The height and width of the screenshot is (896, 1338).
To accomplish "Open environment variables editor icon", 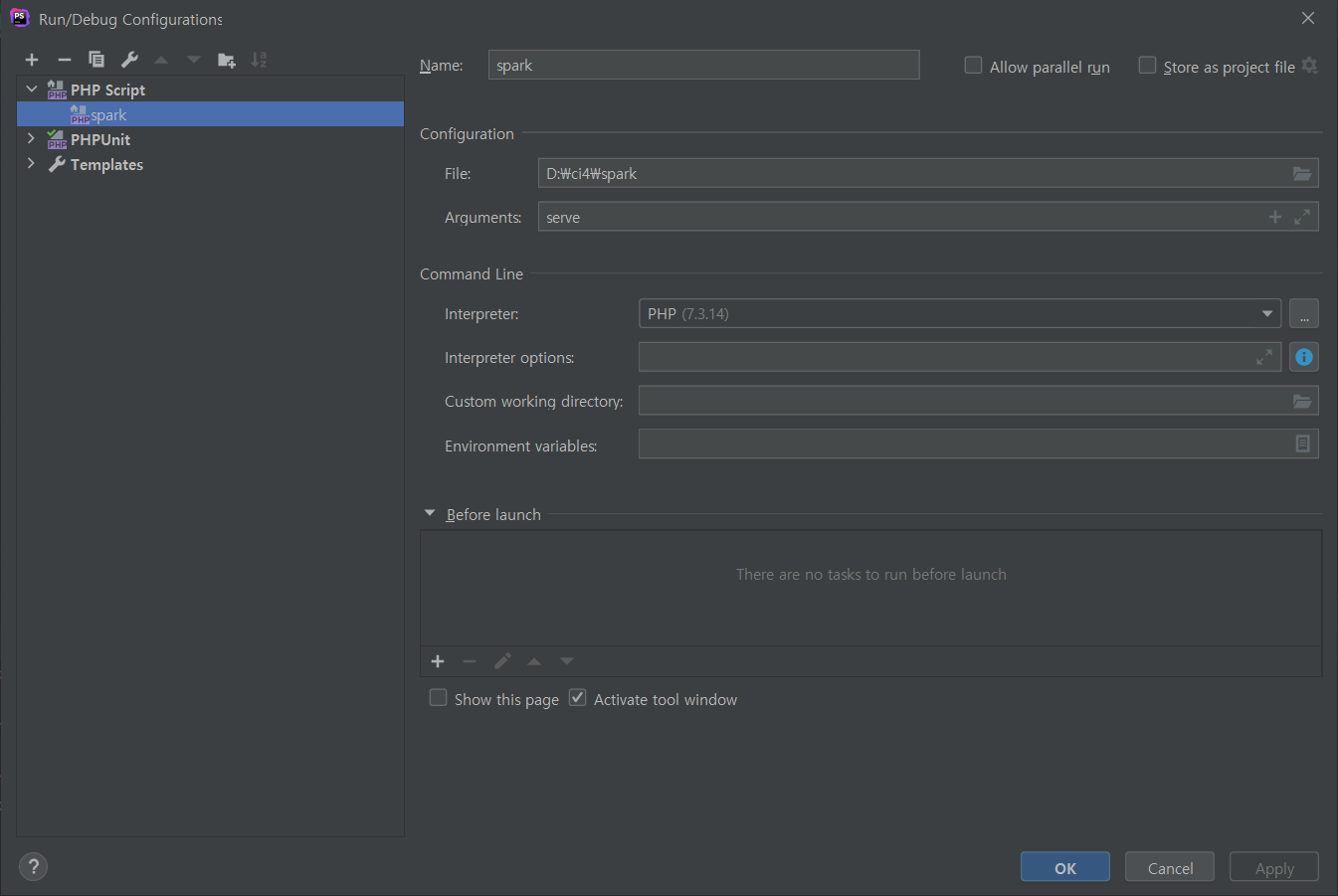I will pos(1302,445).
